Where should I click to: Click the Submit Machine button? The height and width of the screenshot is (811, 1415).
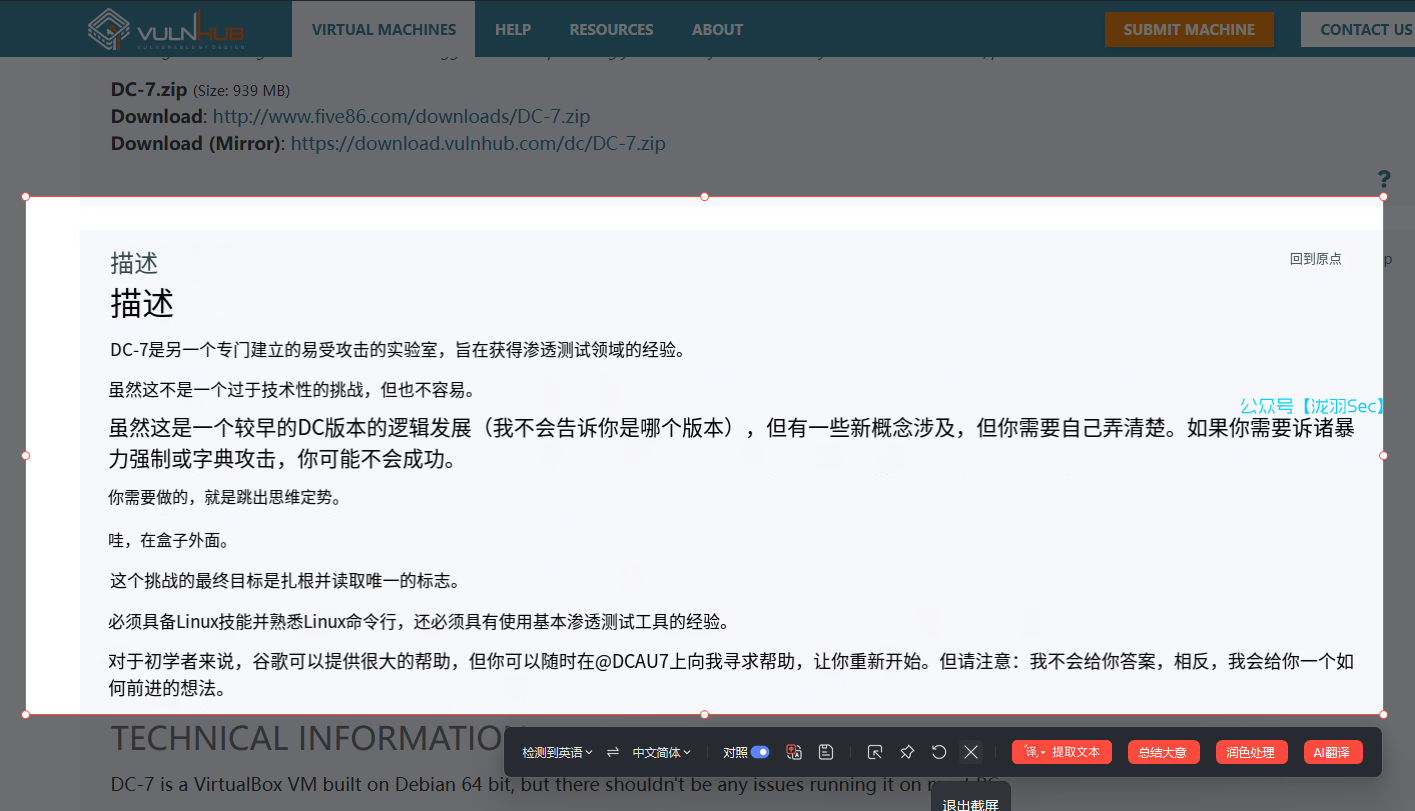[1188, 30]
